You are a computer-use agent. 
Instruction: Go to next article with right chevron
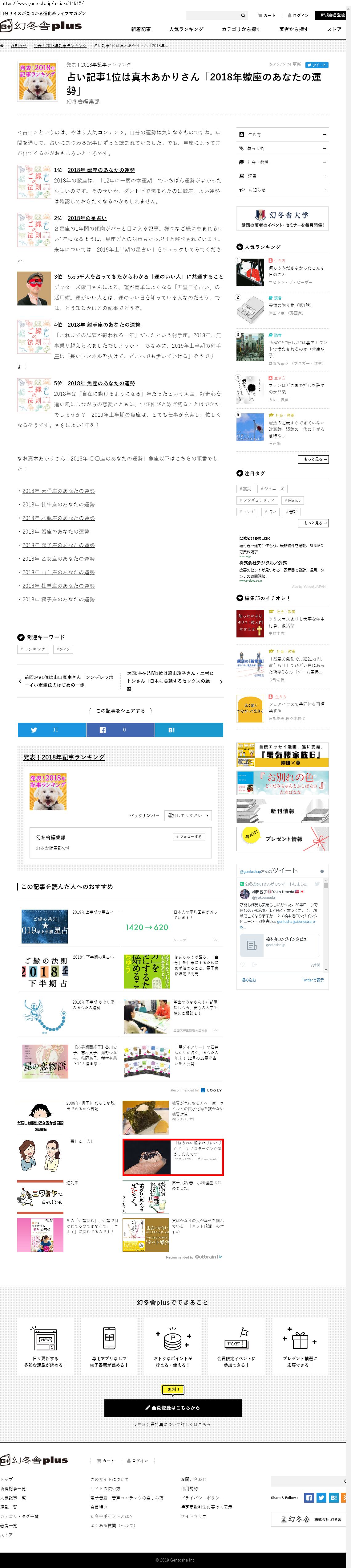[221, 682]
